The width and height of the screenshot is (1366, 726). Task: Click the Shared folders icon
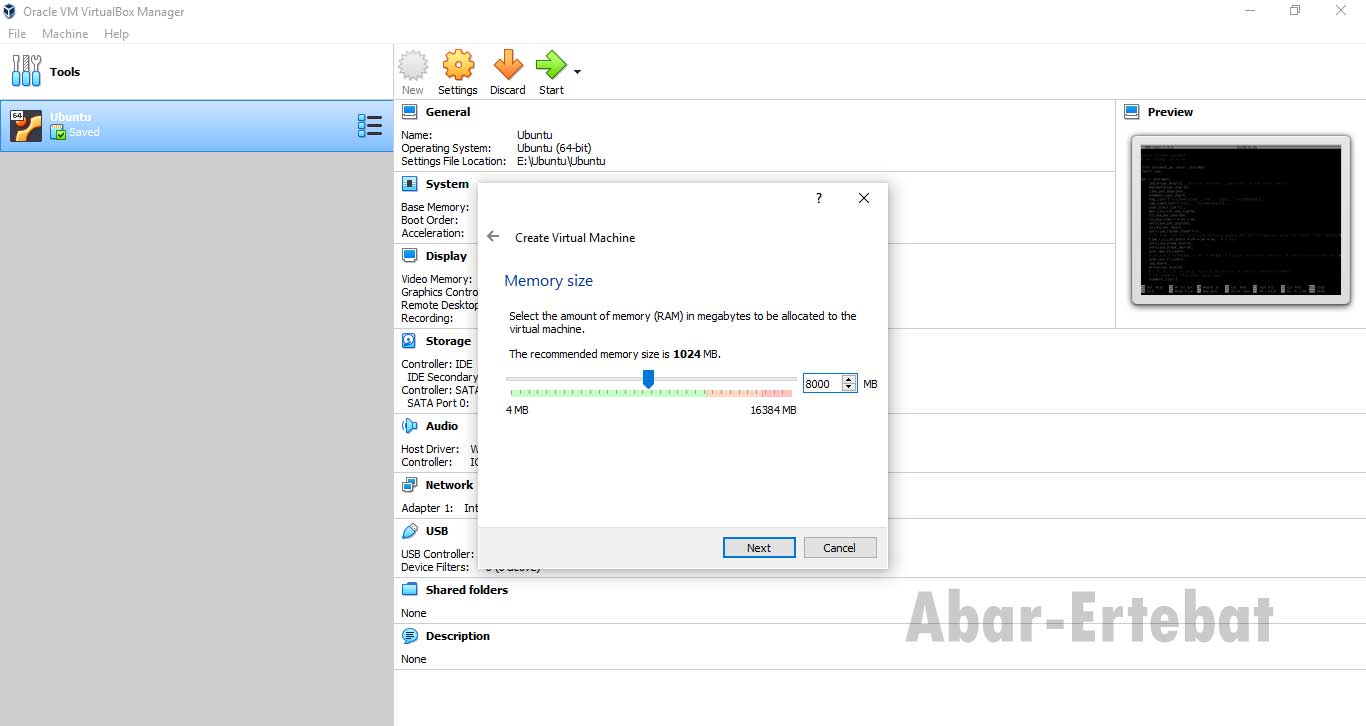(409, 590)
